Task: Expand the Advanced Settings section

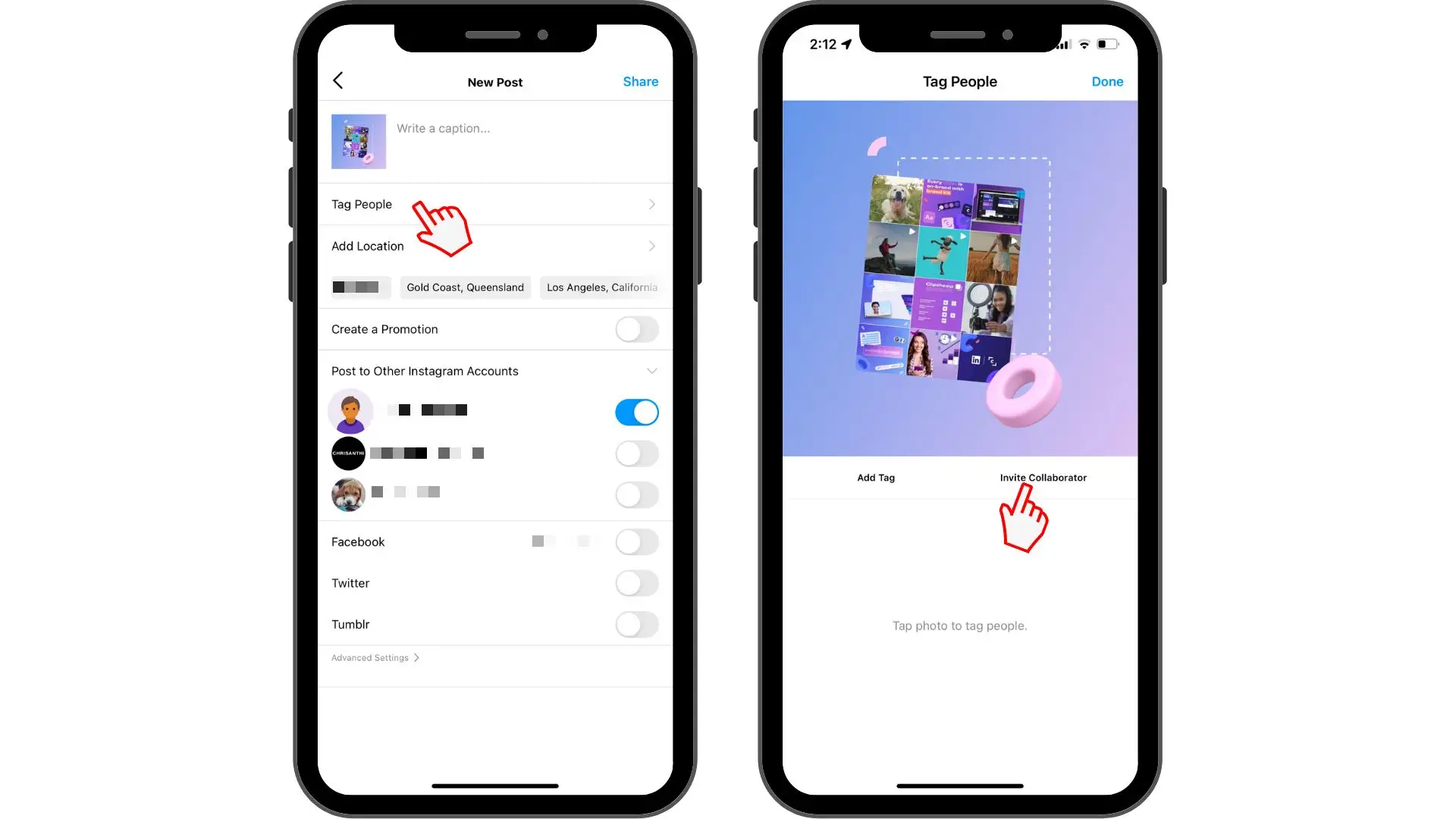Action: (375, 657)
